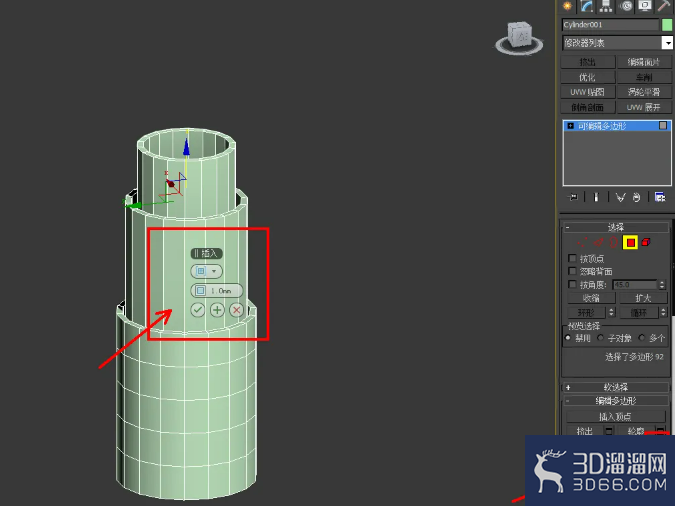Click the 倒角剖面 modifier button
This screenshot has width=675, height=506.
[x=588, y=107]
